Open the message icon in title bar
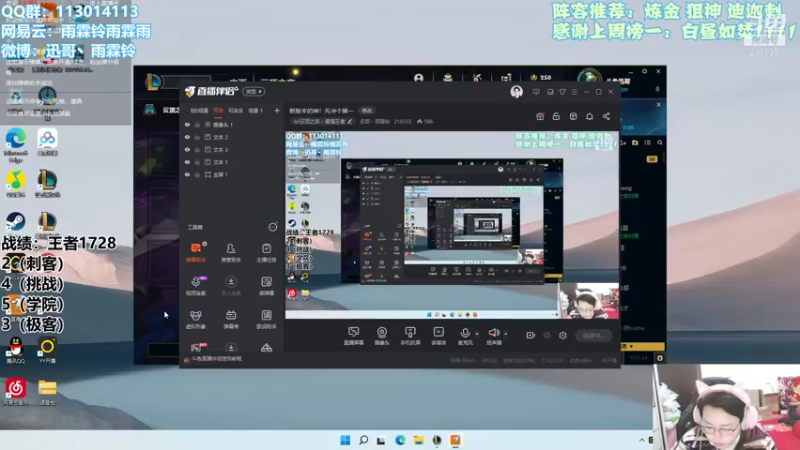Image resolution: width=800 pixels, height=450 pixels. point(536,92)
